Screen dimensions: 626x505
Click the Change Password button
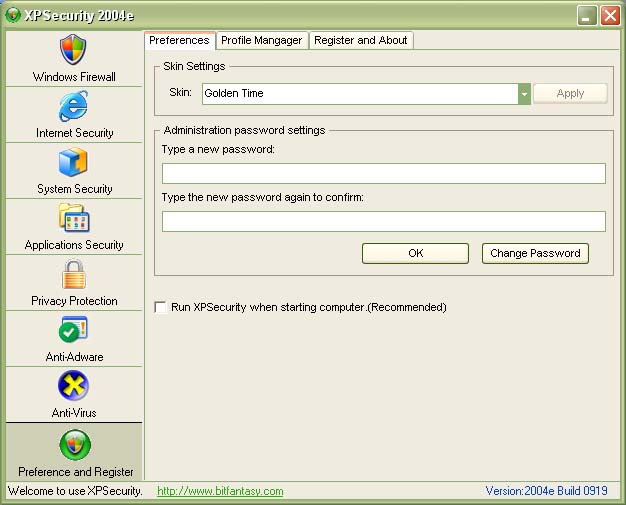pos(535,253)
